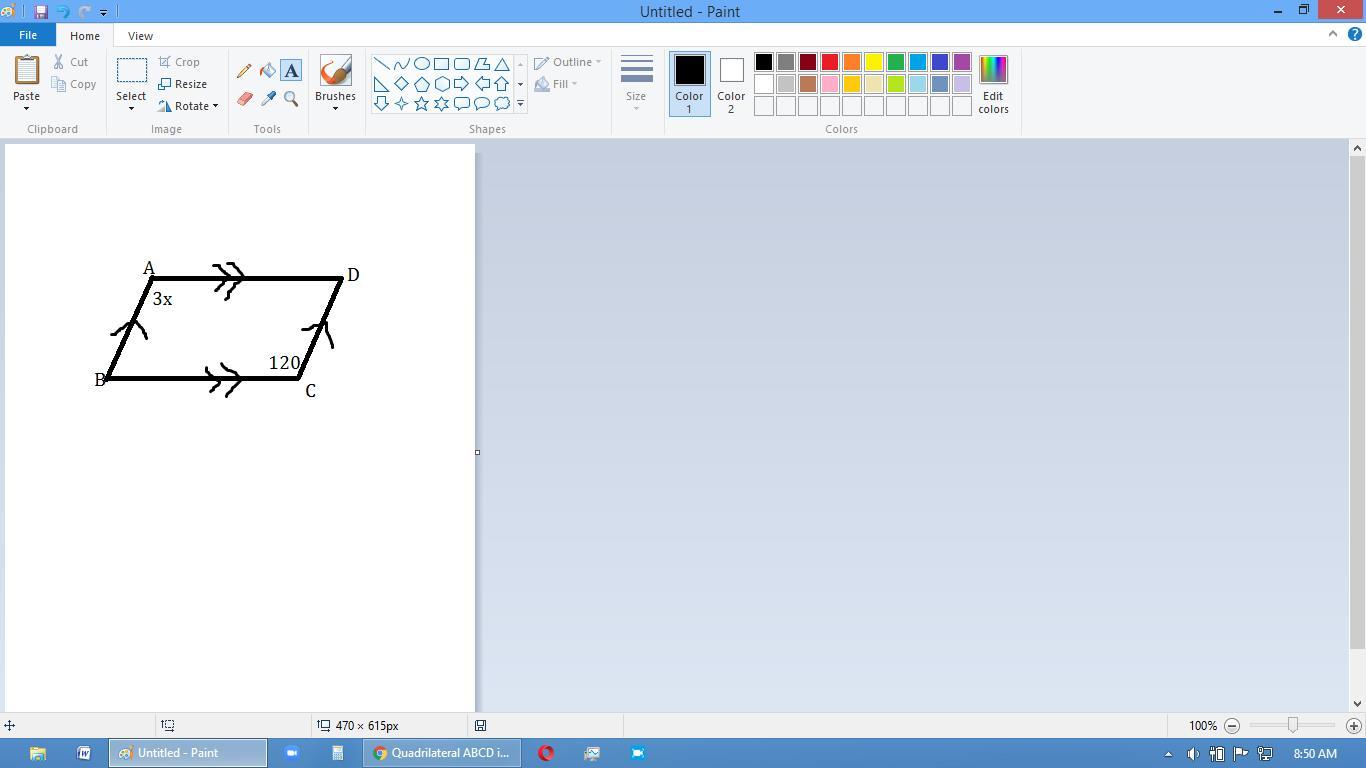Click the Save icon in title bar
The width and height of the screenshot is (1366, 768).
coord(41,12)
